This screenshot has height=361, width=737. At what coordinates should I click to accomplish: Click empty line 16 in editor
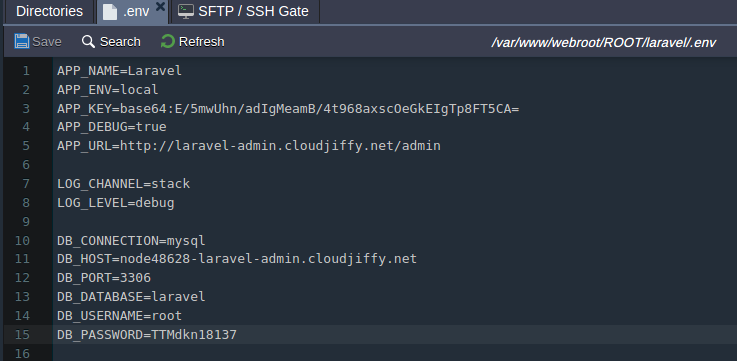tap(395, 353)
